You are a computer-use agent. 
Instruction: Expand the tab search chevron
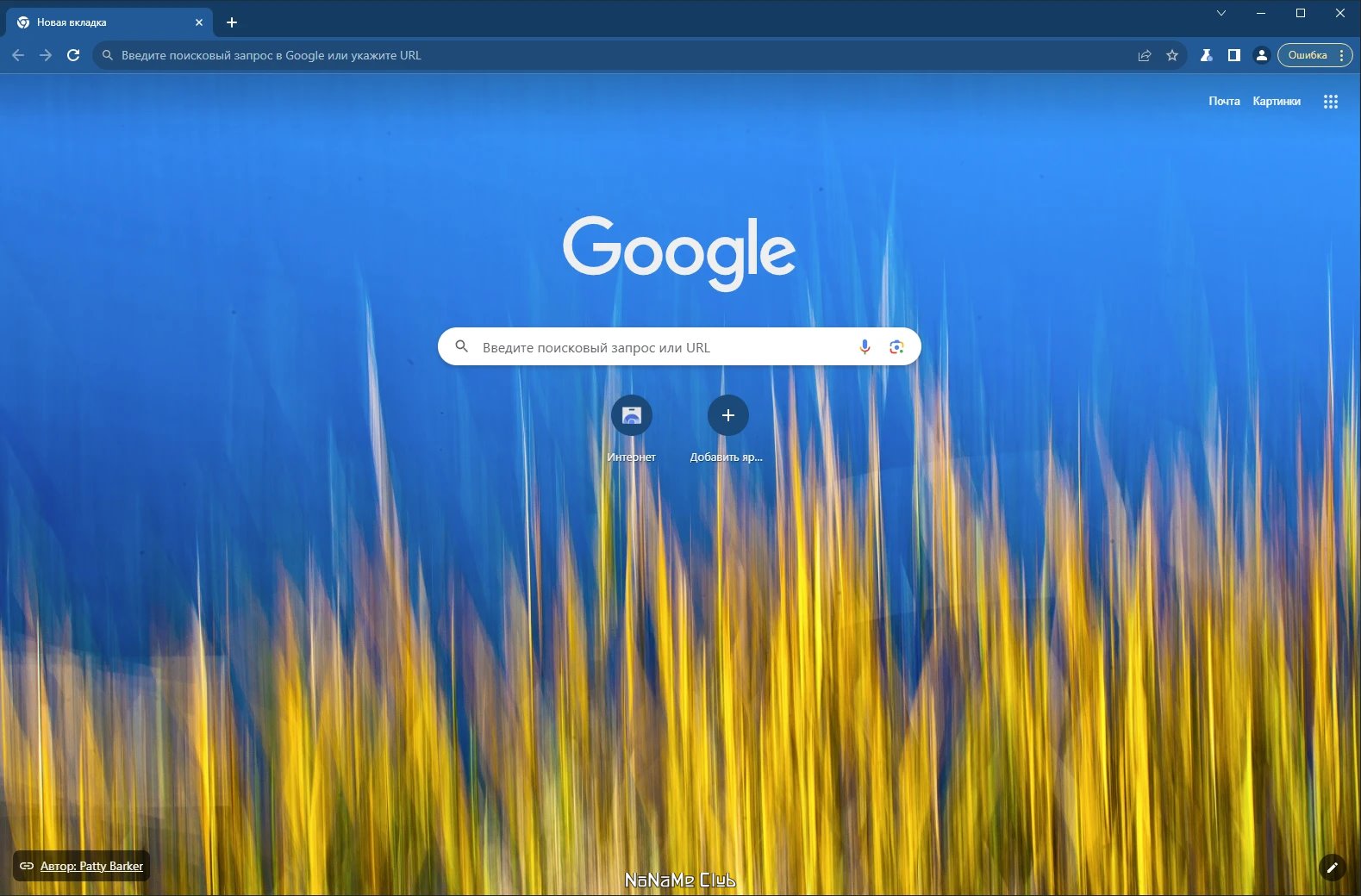[1221, 13]
